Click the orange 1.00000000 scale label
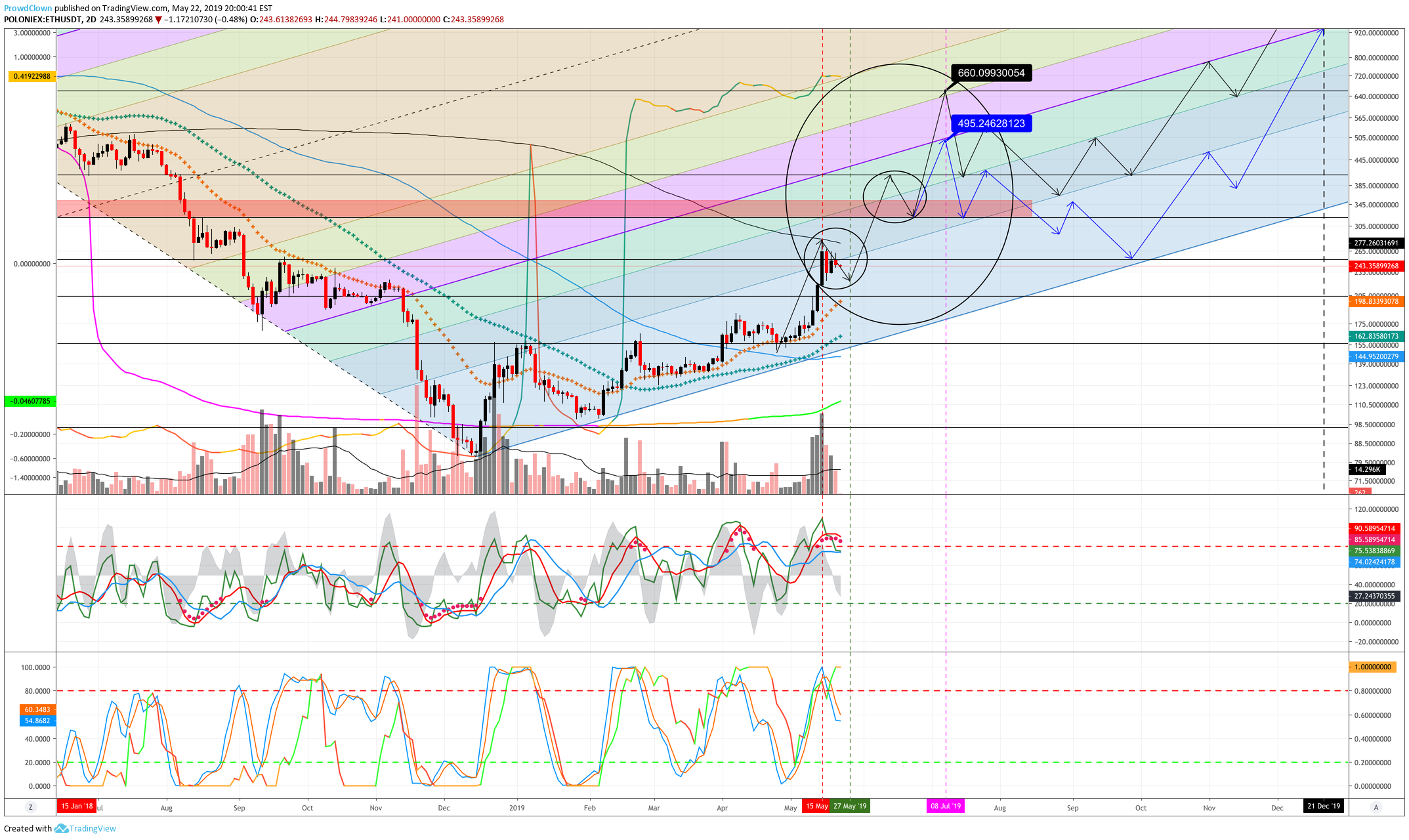Screen dimensions: 1409x840 (1372, 667)
